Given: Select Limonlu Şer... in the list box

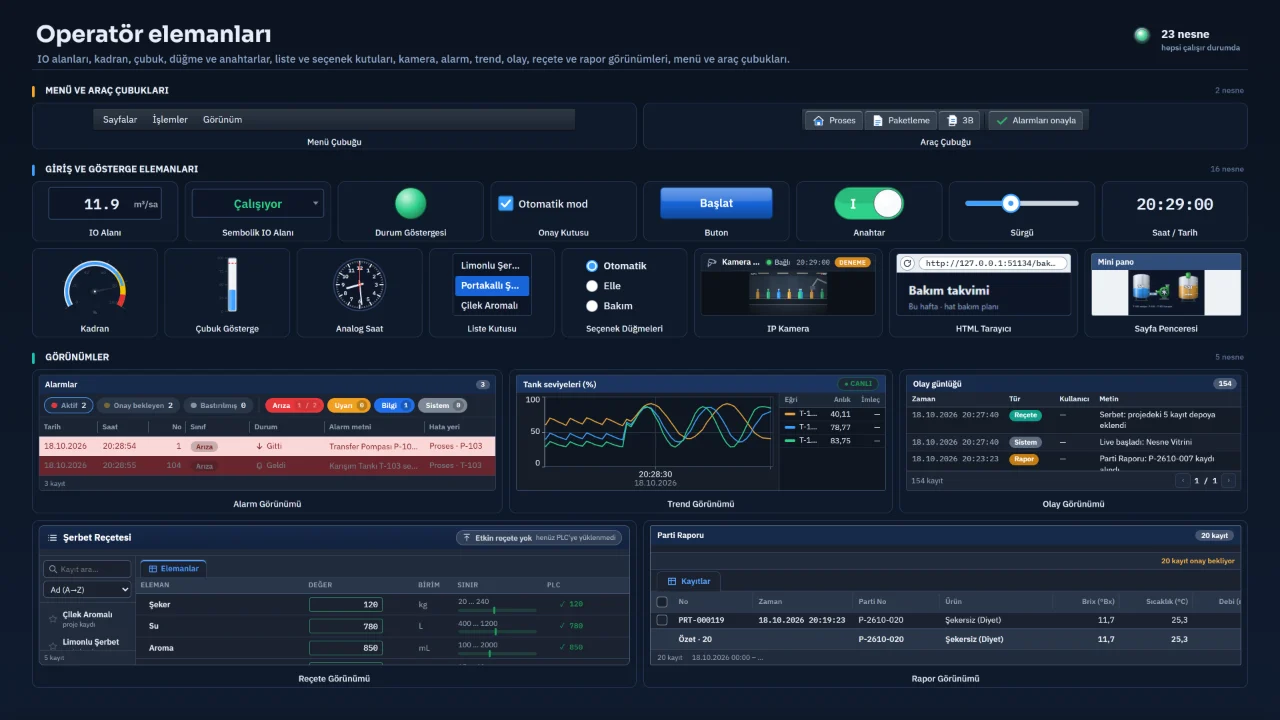Looking at the screenshot, I should pos(492,265).
